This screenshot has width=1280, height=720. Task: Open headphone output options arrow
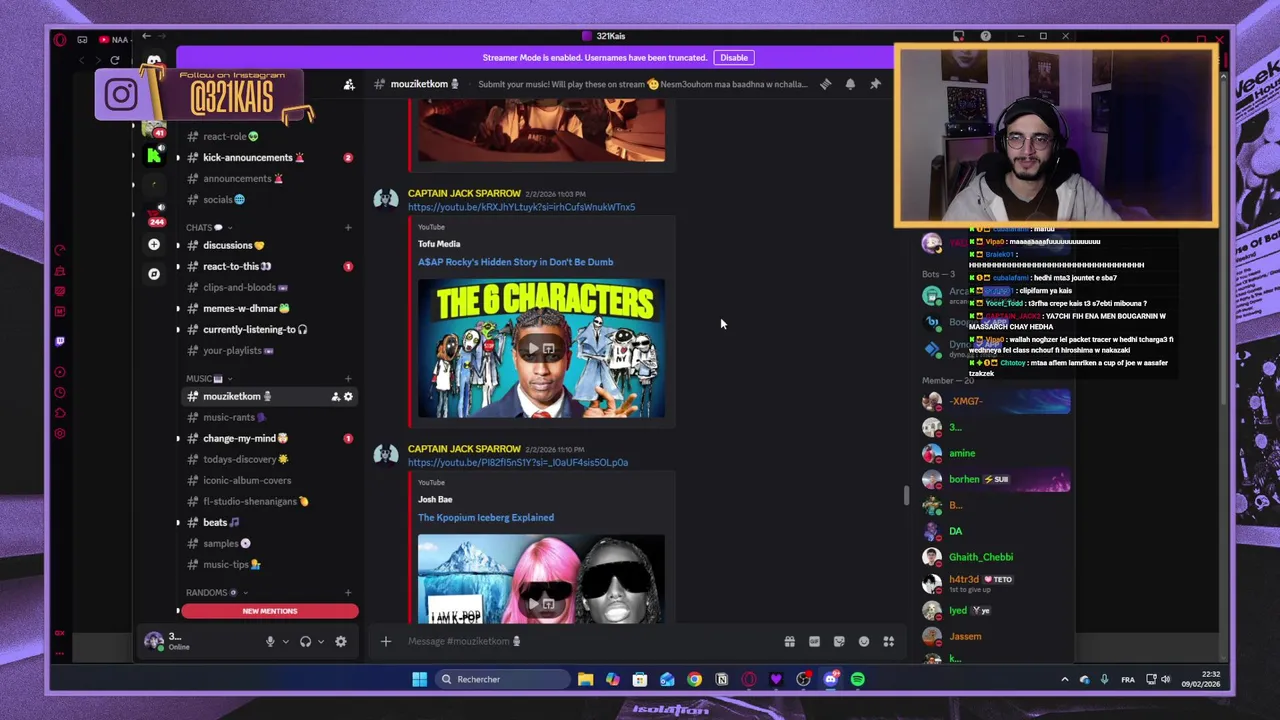pyautogui.click(x=320, y=642)
